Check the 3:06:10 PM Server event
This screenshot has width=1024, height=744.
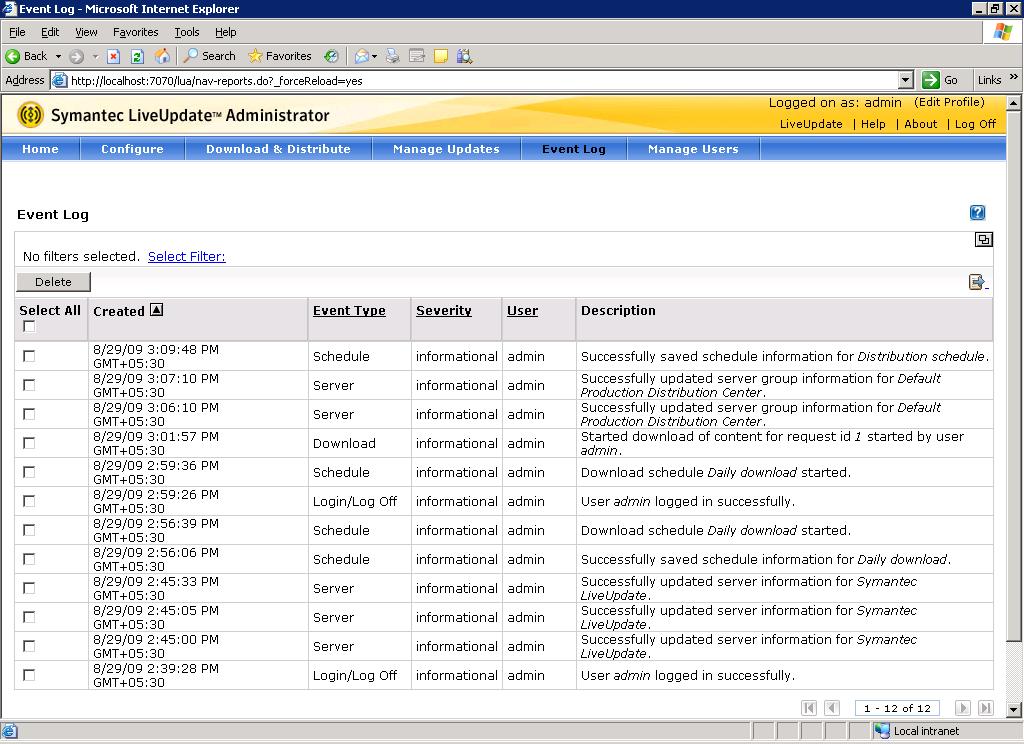[x=29, y=414]
